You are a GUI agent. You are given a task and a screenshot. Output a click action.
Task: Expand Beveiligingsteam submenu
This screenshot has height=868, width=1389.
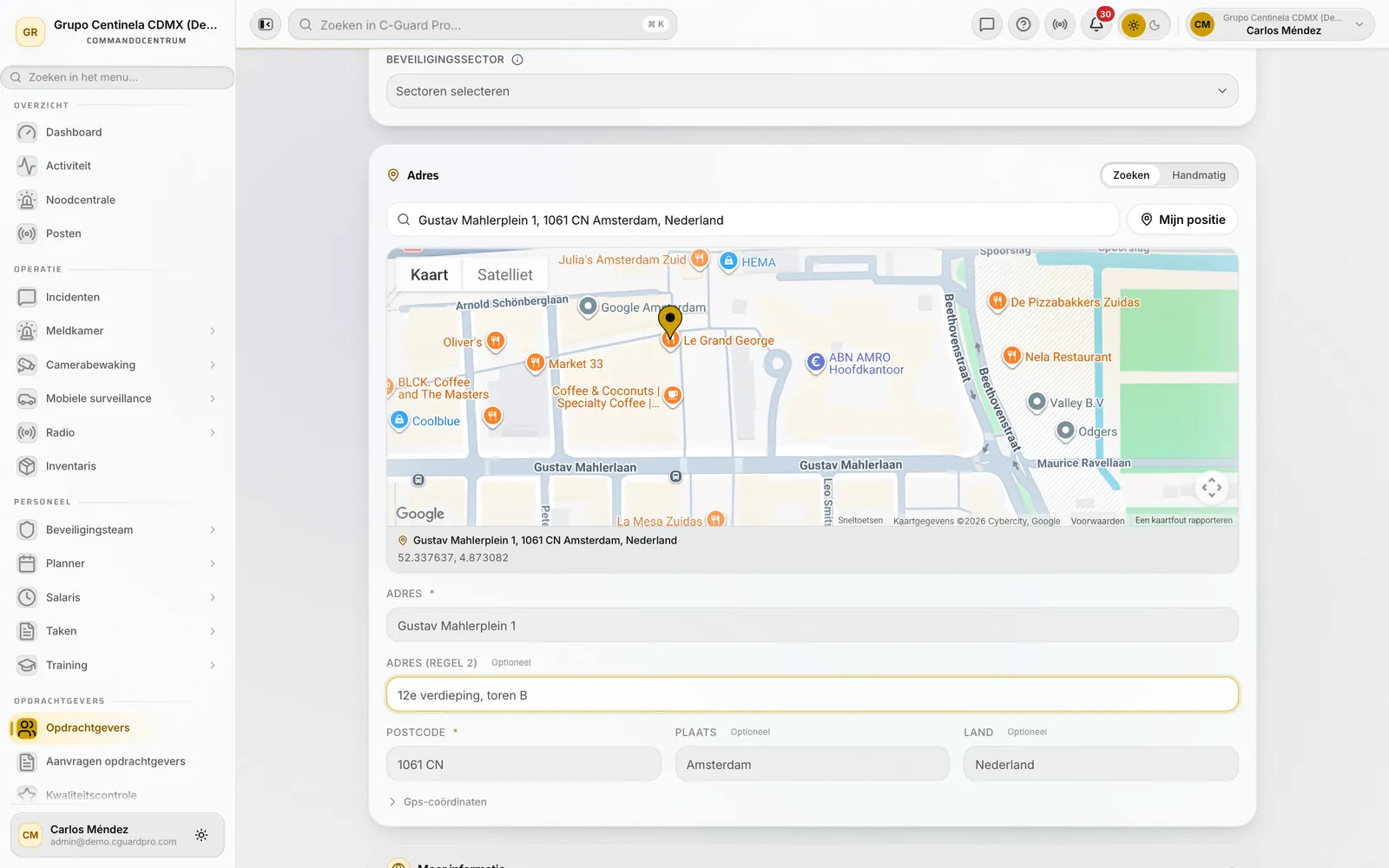[x=213, y=529]
